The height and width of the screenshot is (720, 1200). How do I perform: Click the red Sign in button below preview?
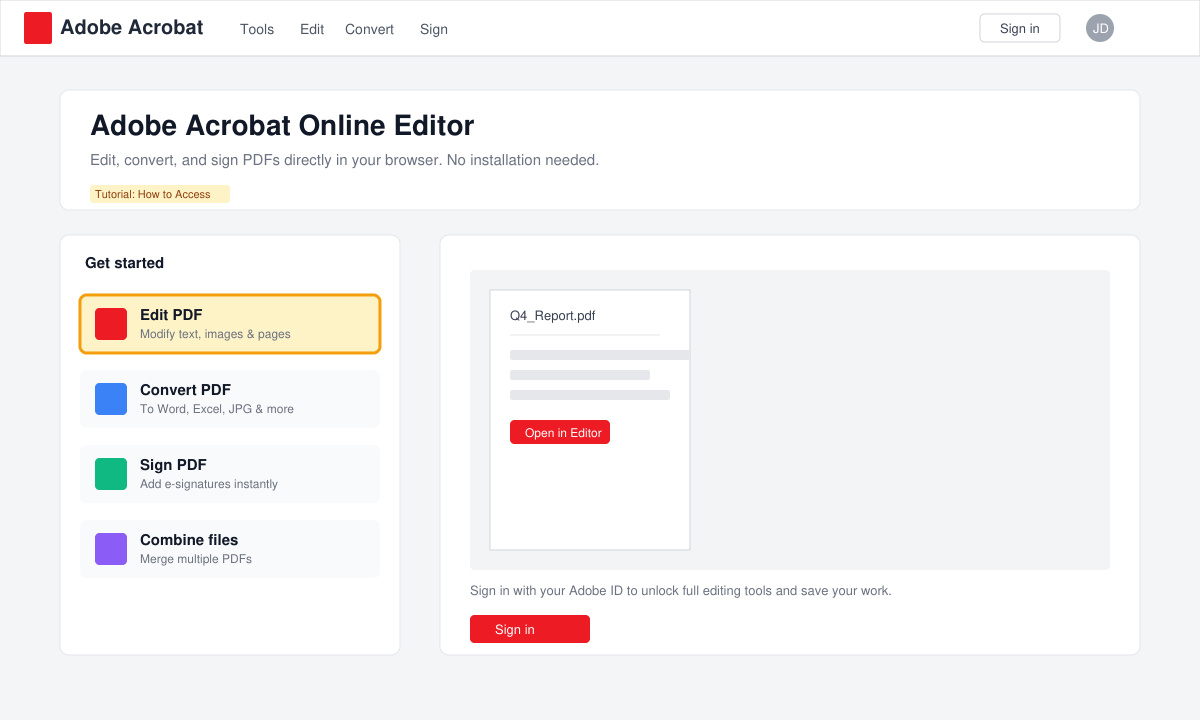(530, 629)
